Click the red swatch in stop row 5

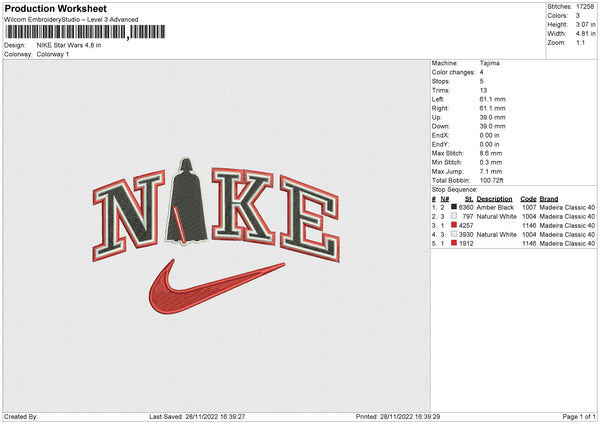pos(455,243)
